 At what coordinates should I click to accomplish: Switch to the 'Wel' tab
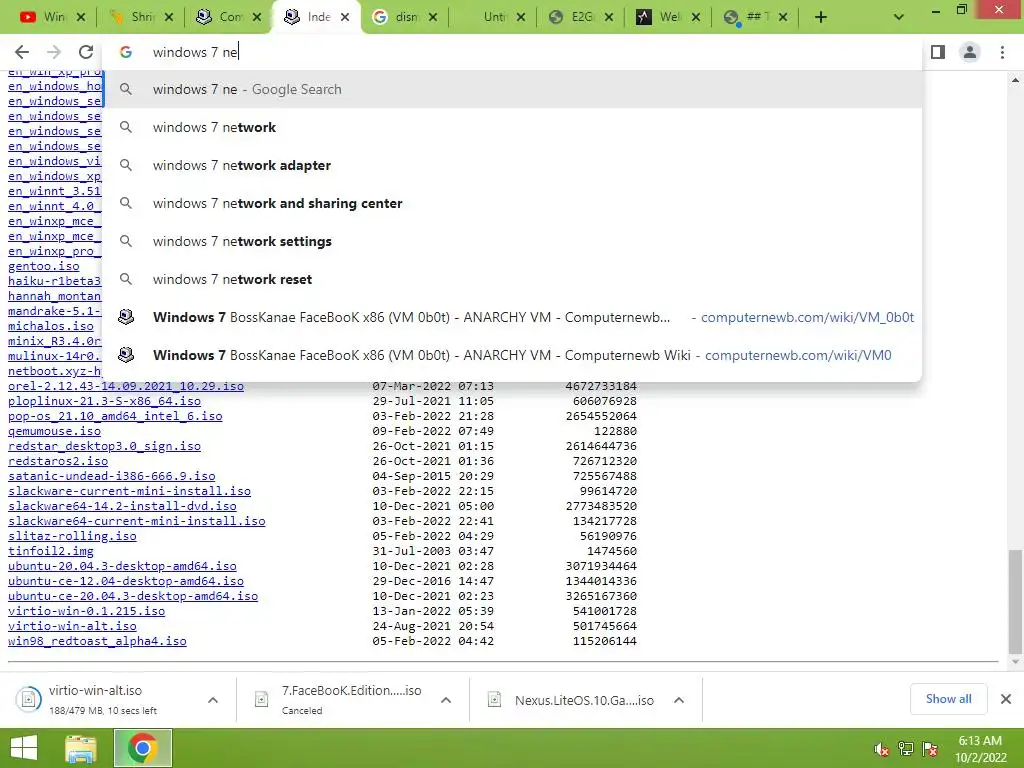pos(660,17)
